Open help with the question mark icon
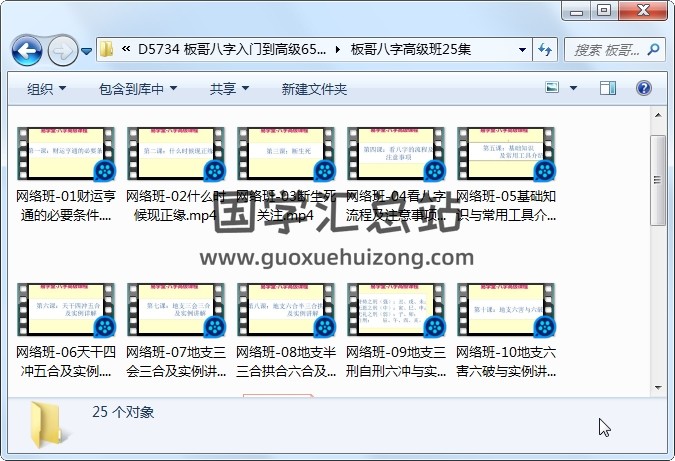 point(644,88)
